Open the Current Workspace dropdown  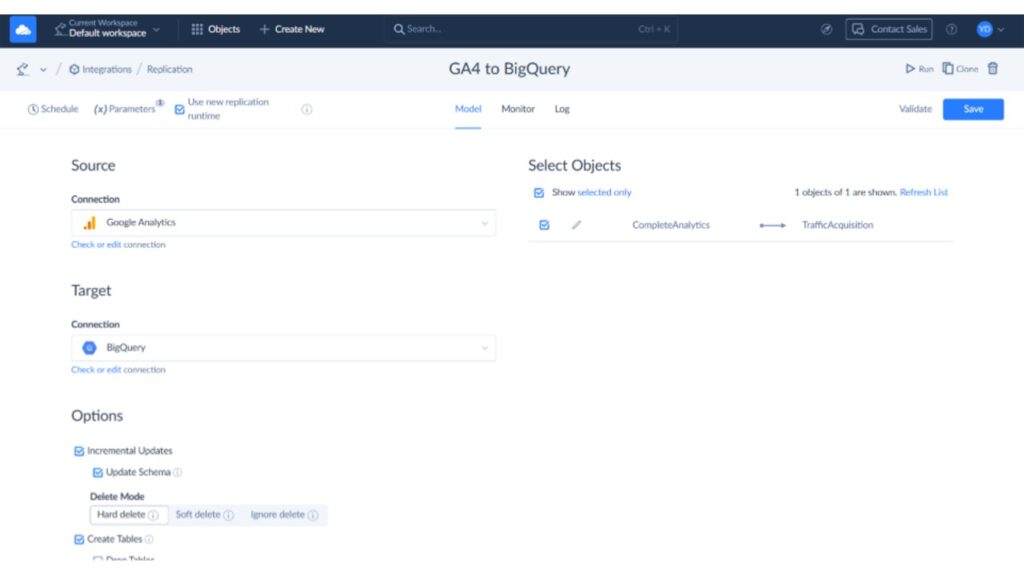[107, 29]
